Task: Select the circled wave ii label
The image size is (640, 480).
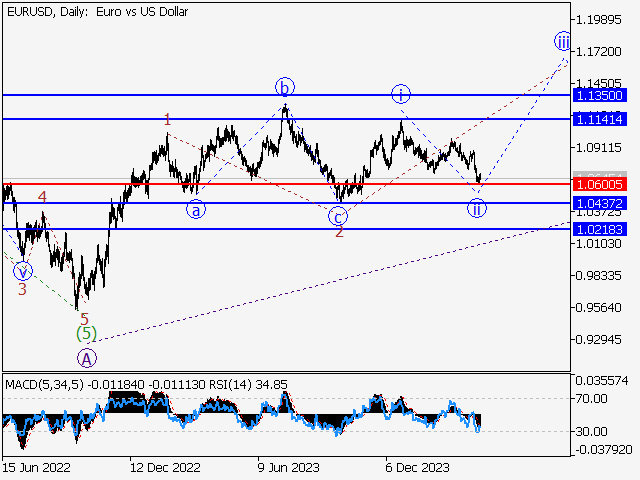Action: pyautogui.click(x=477, y=208)
